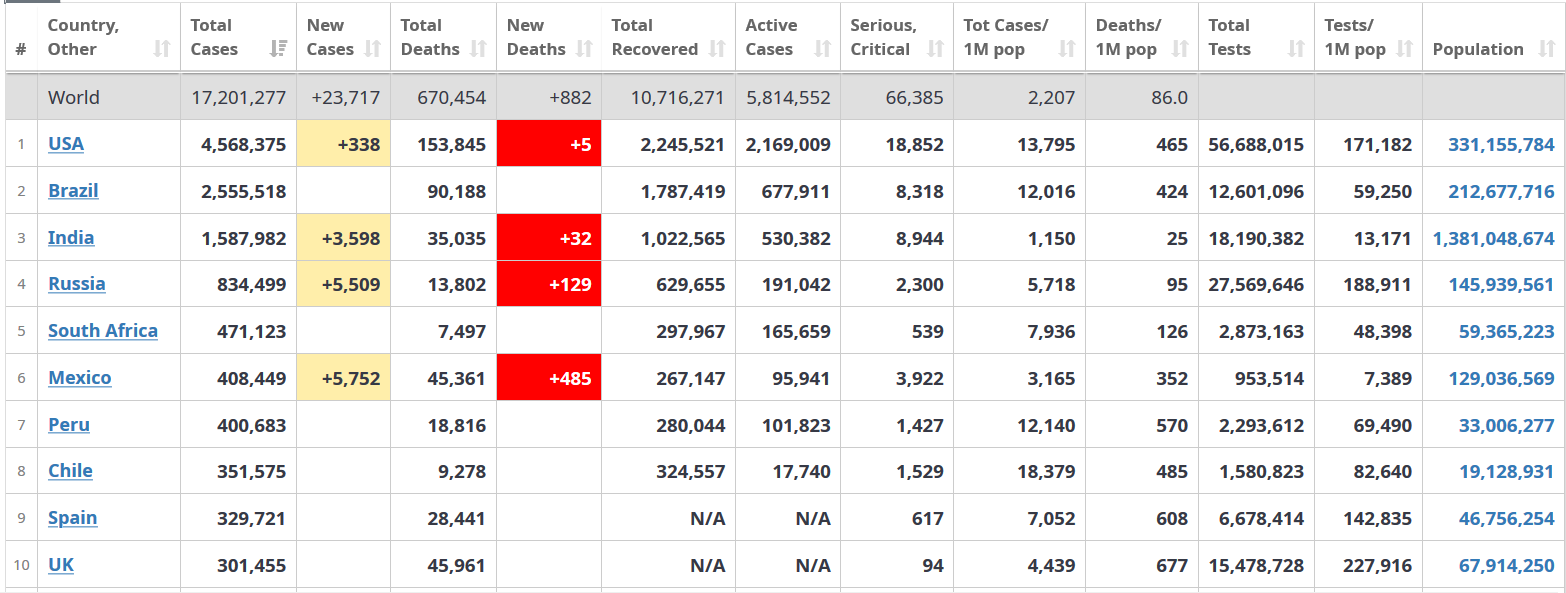Click Mexico new deaths cell +485
Viewport: 1566px width, 593px height.
pyautogui.click(x=549, y=378)
